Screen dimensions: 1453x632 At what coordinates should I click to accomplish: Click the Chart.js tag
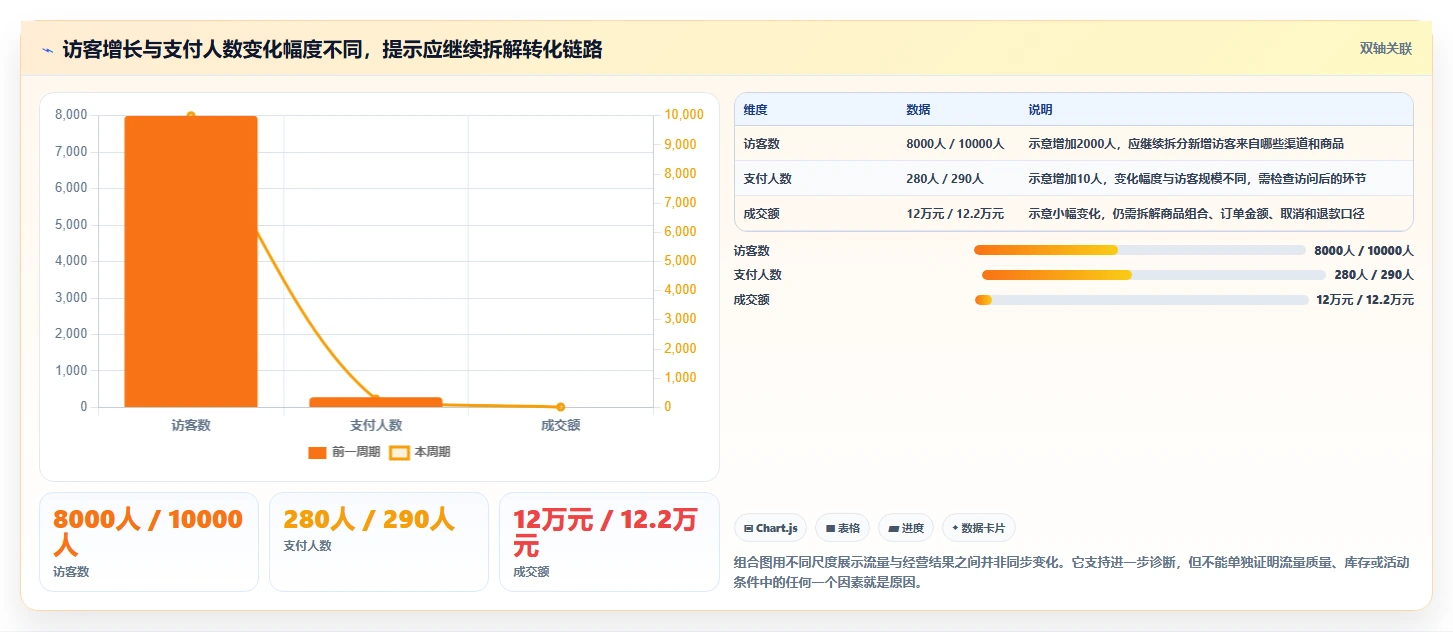tap(770, 528)
